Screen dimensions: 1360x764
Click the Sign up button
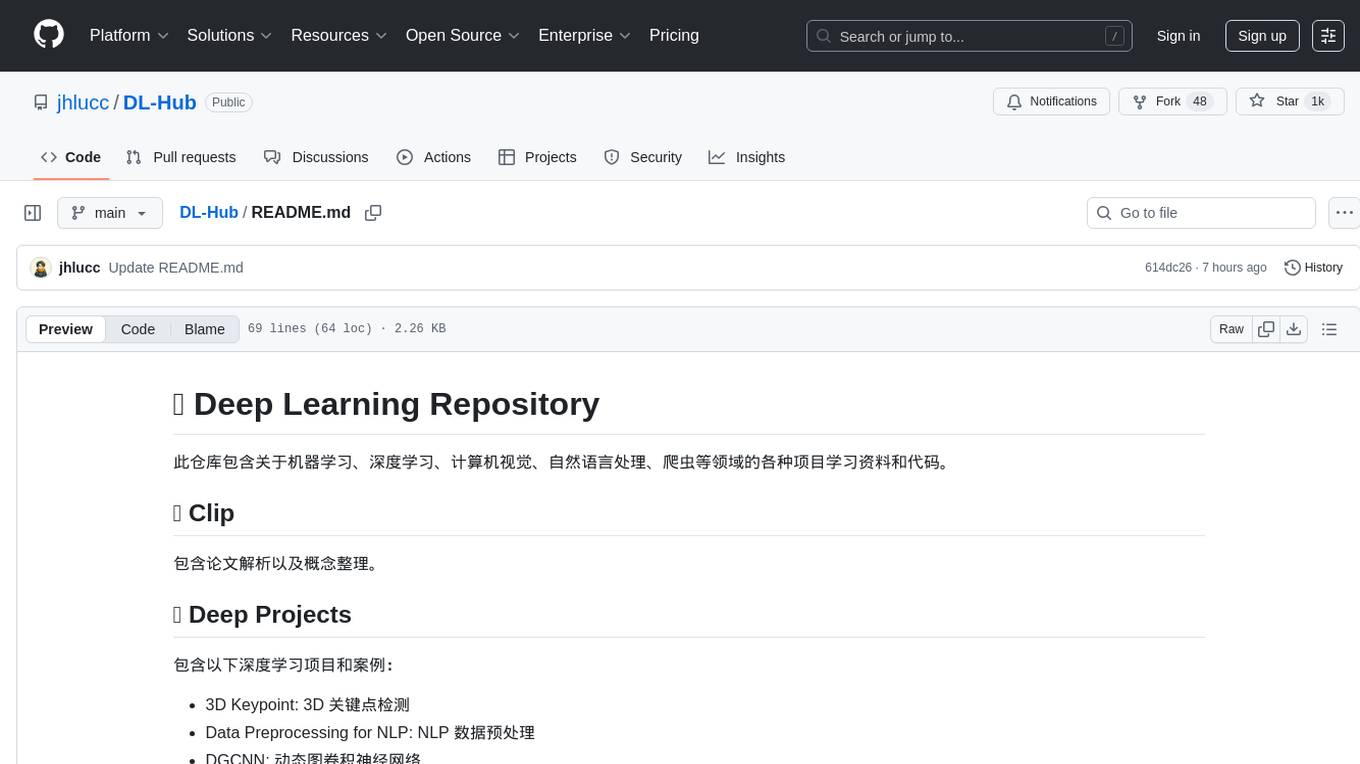point(1262,36)
